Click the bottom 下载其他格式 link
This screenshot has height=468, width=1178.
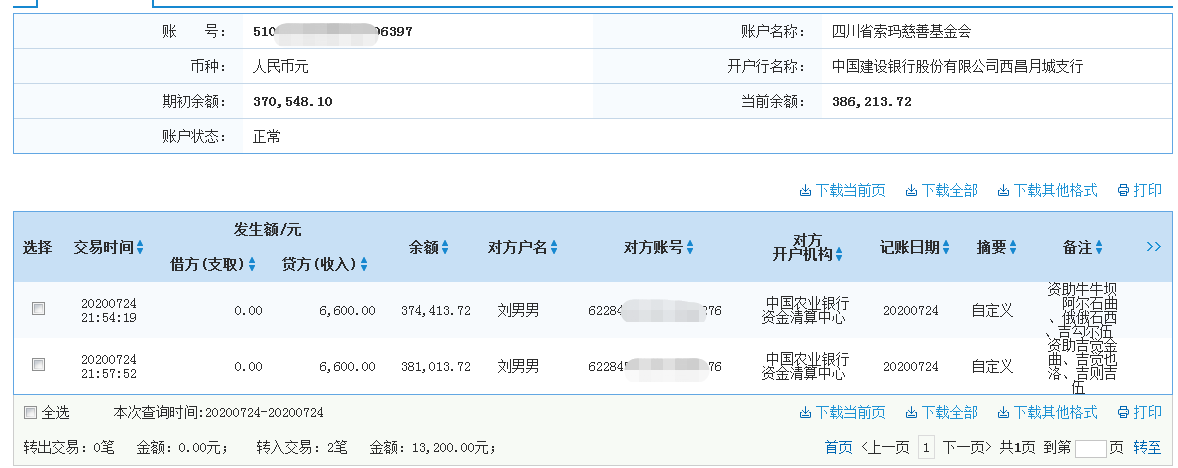click(1055, 413)
